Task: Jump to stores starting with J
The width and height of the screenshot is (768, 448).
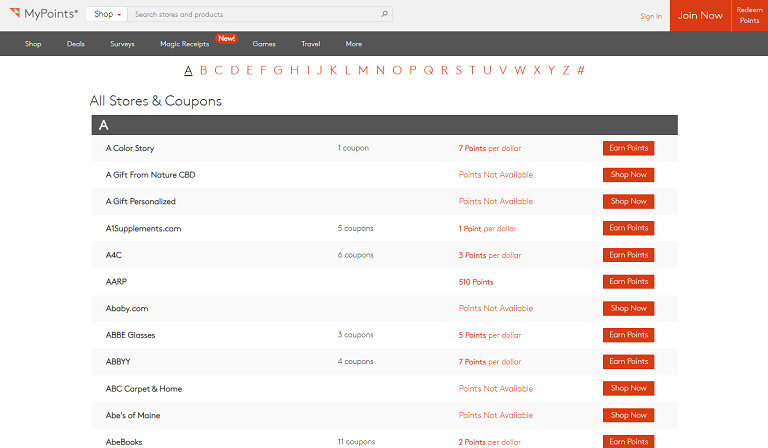Action: tap(319, 71)
